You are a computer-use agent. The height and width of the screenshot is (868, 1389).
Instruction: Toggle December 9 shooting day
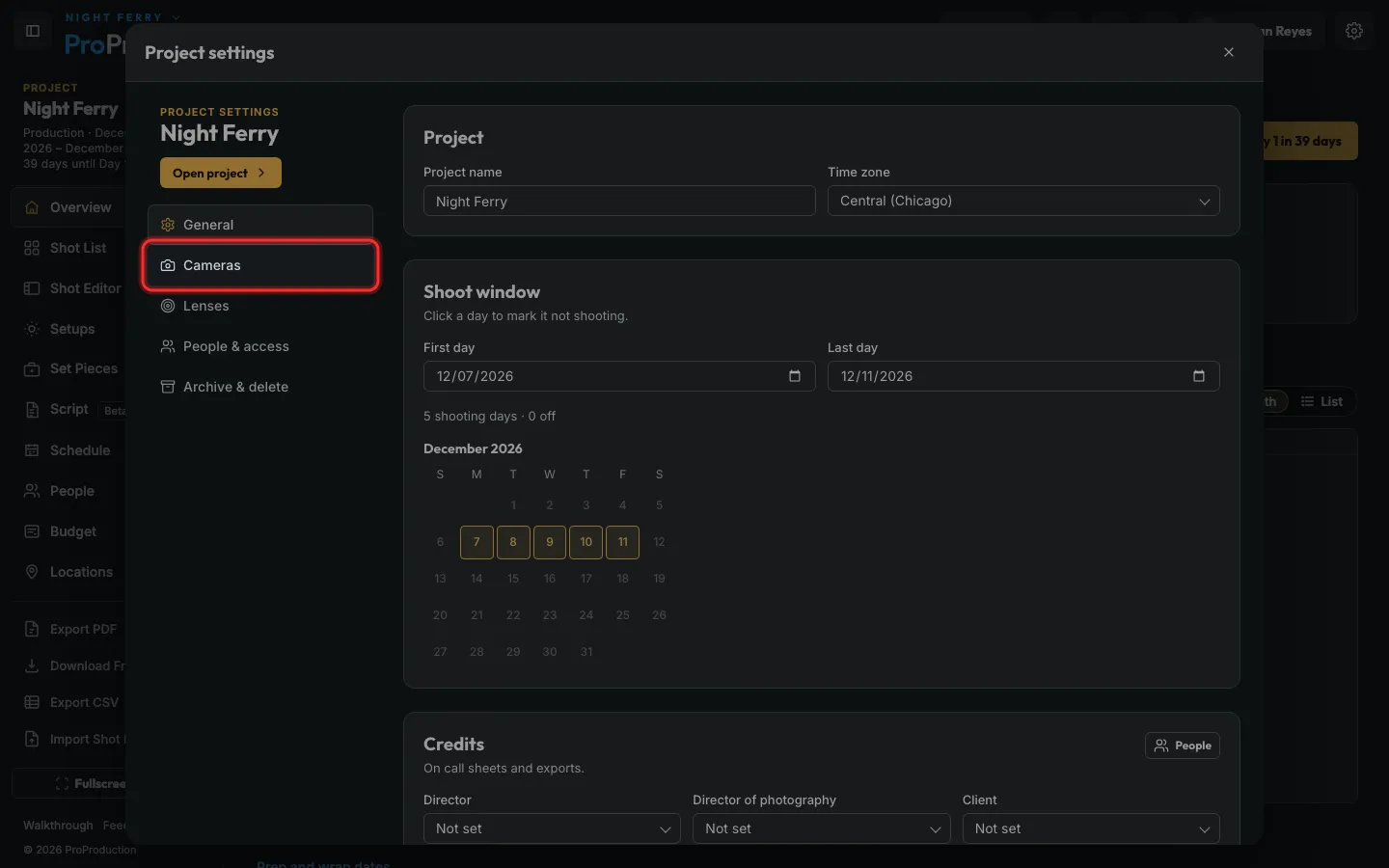coord(550,542)
